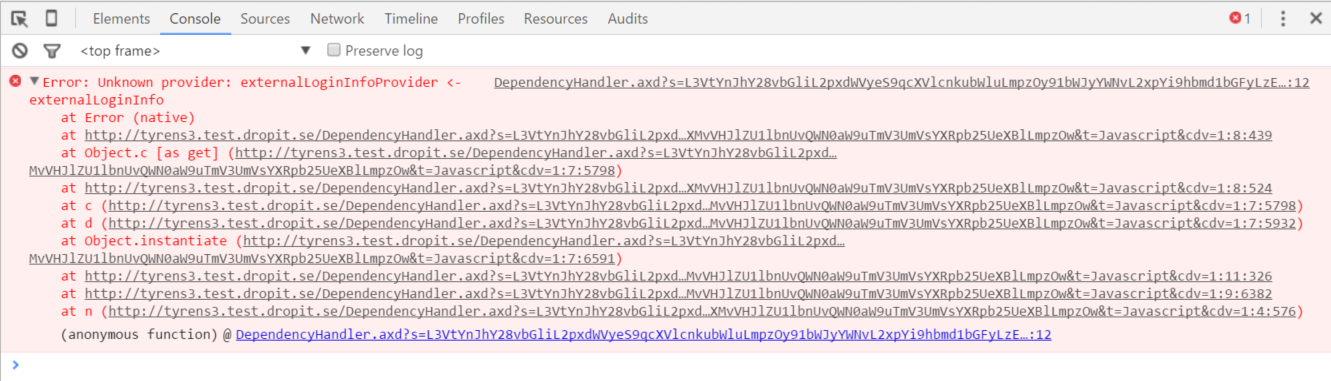This screenshot has height=381, width=1331.
Task: Open stack link ending in cdv=1:9:6382
Action: (x=678, y=294)
